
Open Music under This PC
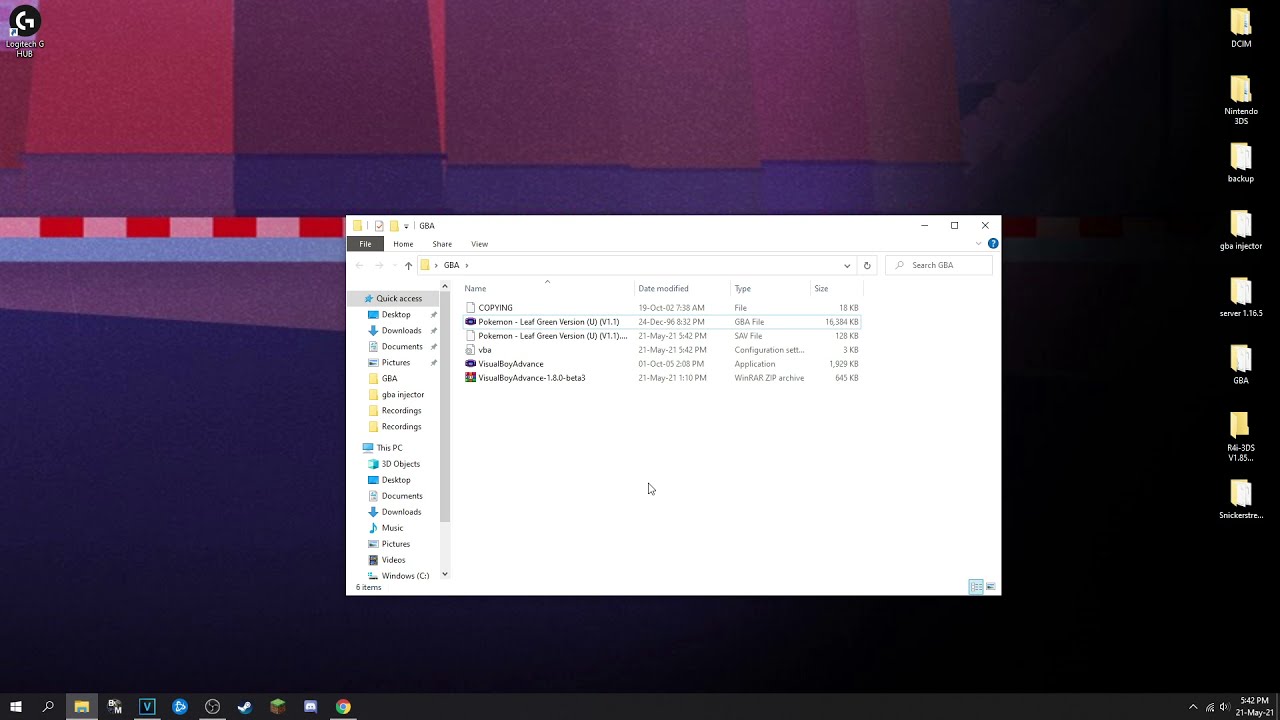tap(392, 528)
